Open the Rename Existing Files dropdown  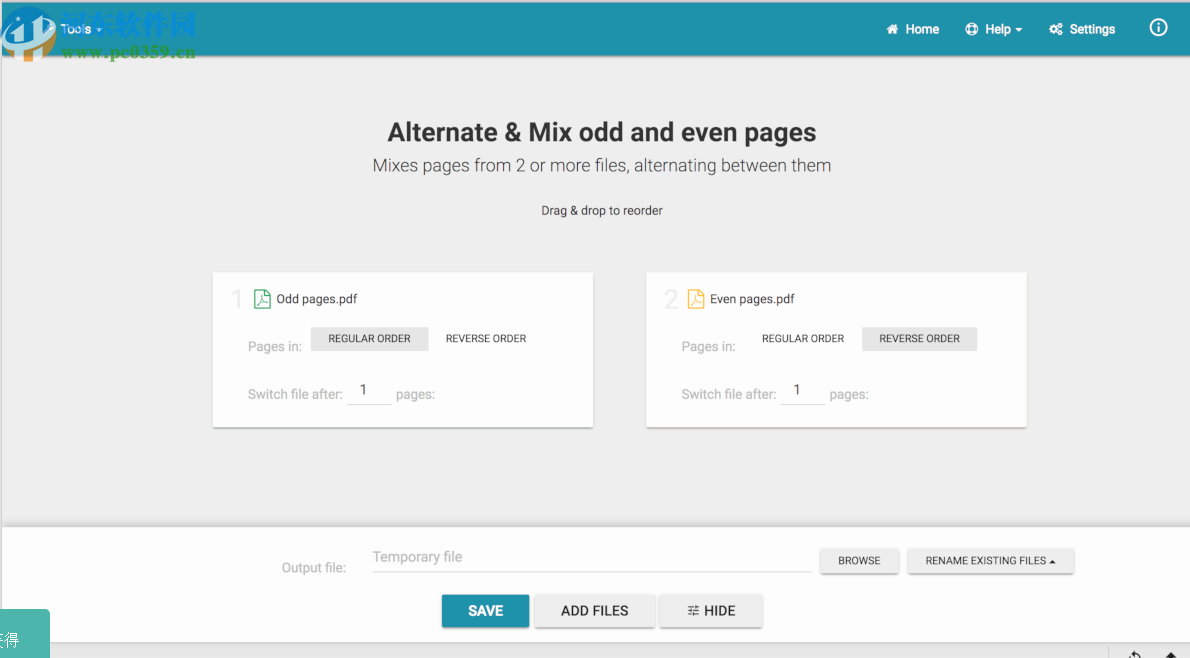(990, 561)
